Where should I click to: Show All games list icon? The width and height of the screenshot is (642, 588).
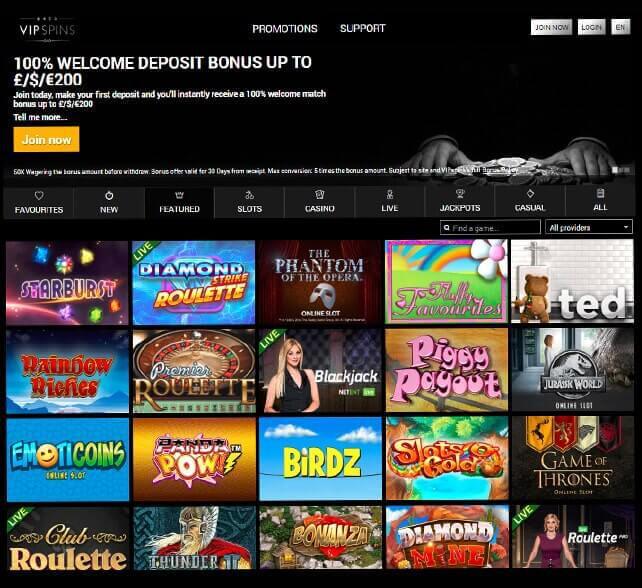(x=600, y=193)
